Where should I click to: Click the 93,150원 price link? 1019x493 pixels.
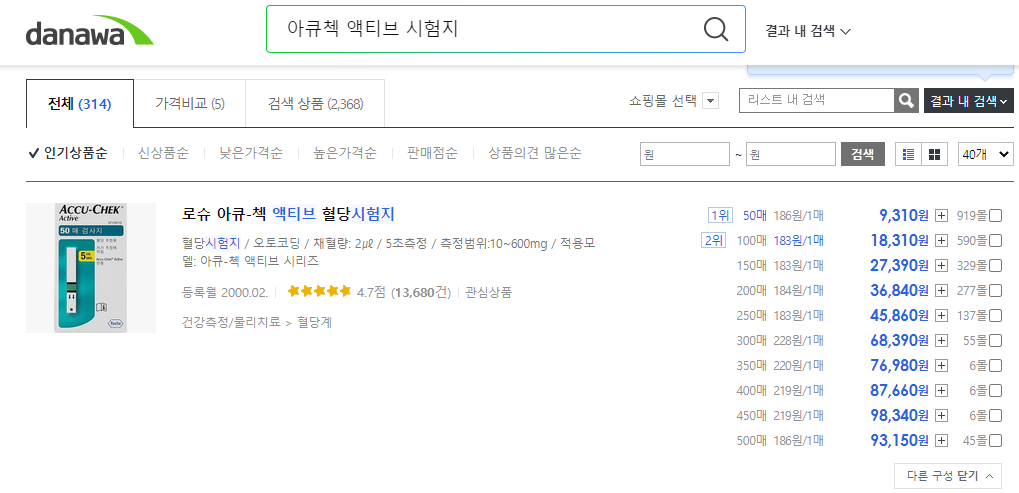(x=899, y=440)
